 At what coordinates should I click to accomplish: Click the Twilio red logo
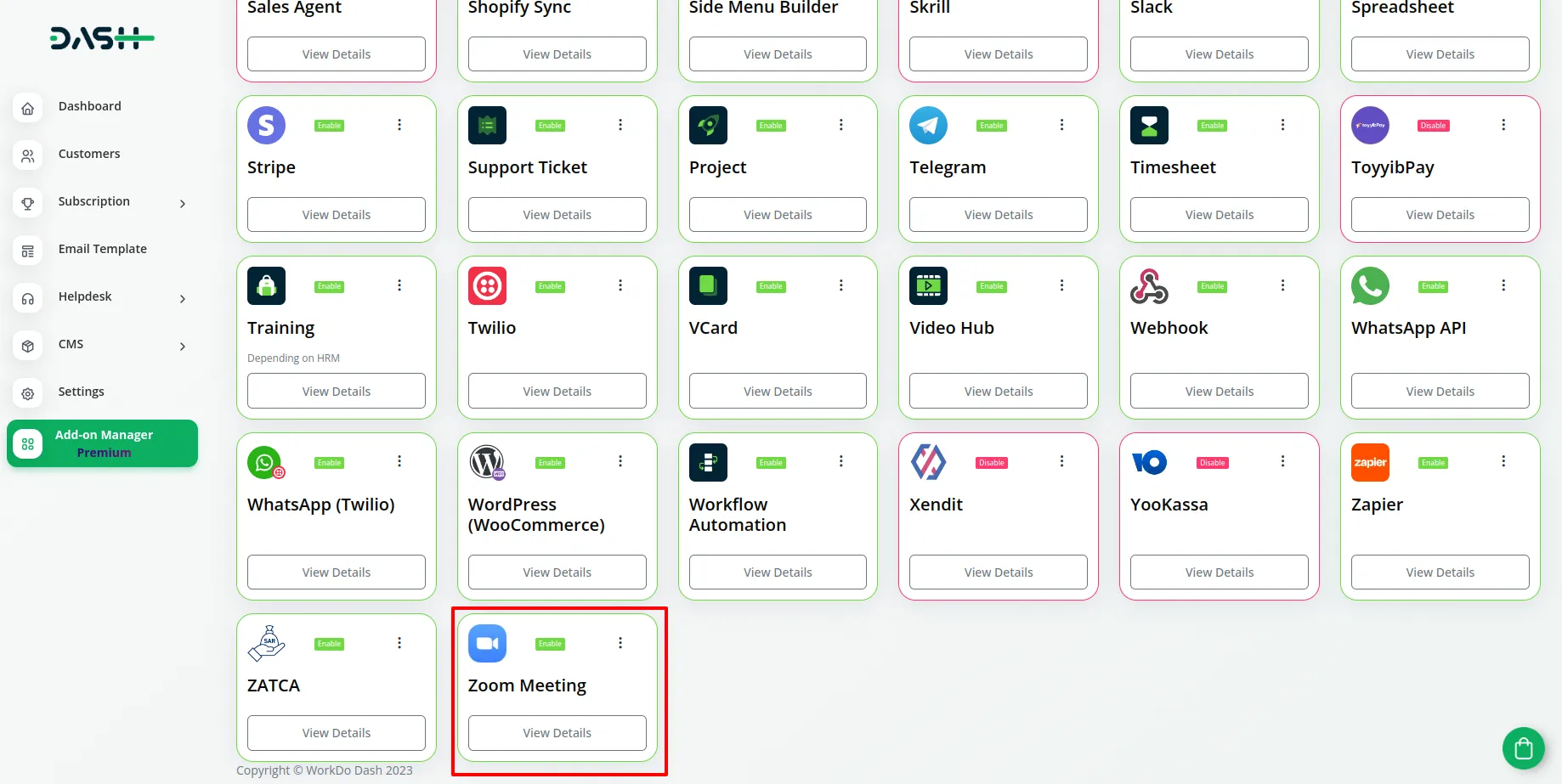tap(487, 286)
